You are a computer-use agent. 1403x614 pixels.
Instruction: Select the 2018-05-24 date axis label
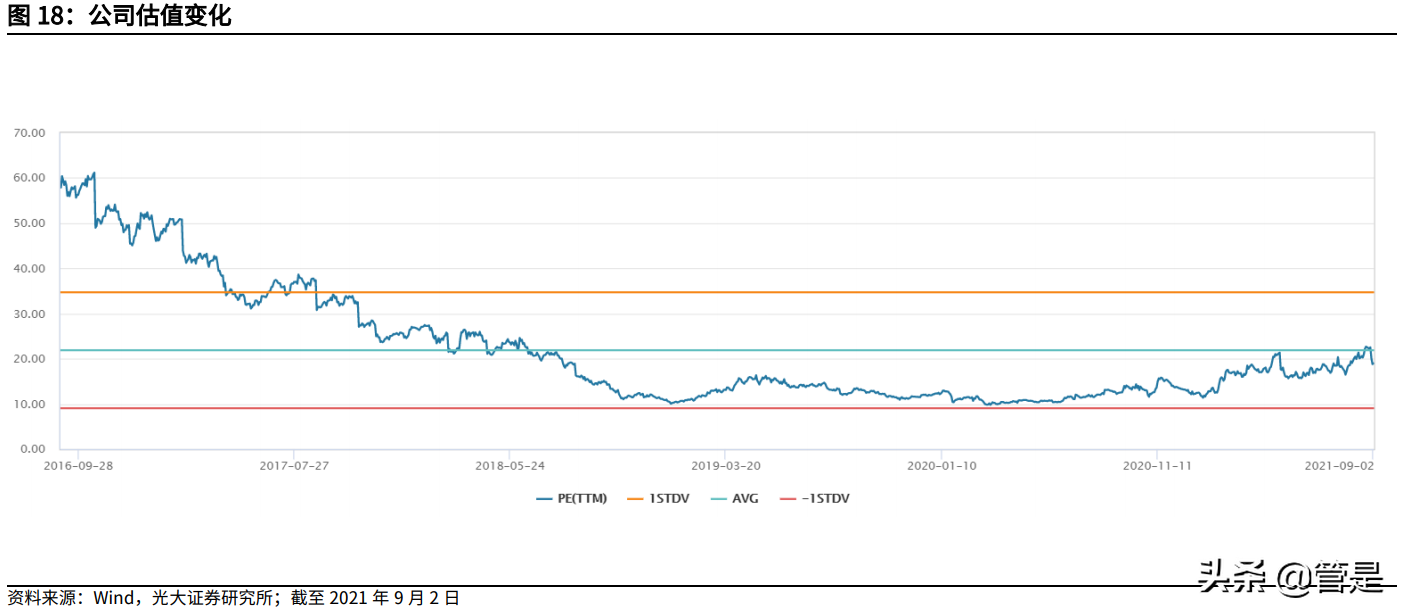(509, 465)
